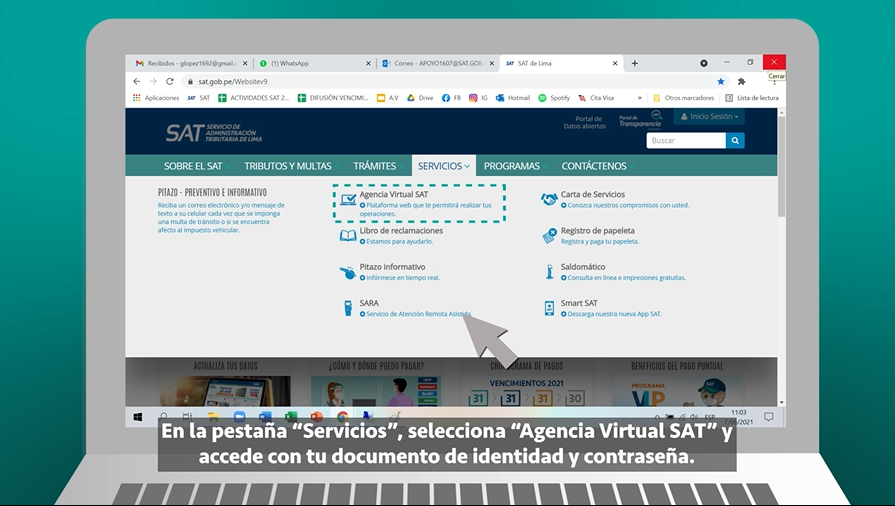The width and height of the screenshot is (895, 506).
Task: Open Windows Start menu
Action: [x=138, y=417]
